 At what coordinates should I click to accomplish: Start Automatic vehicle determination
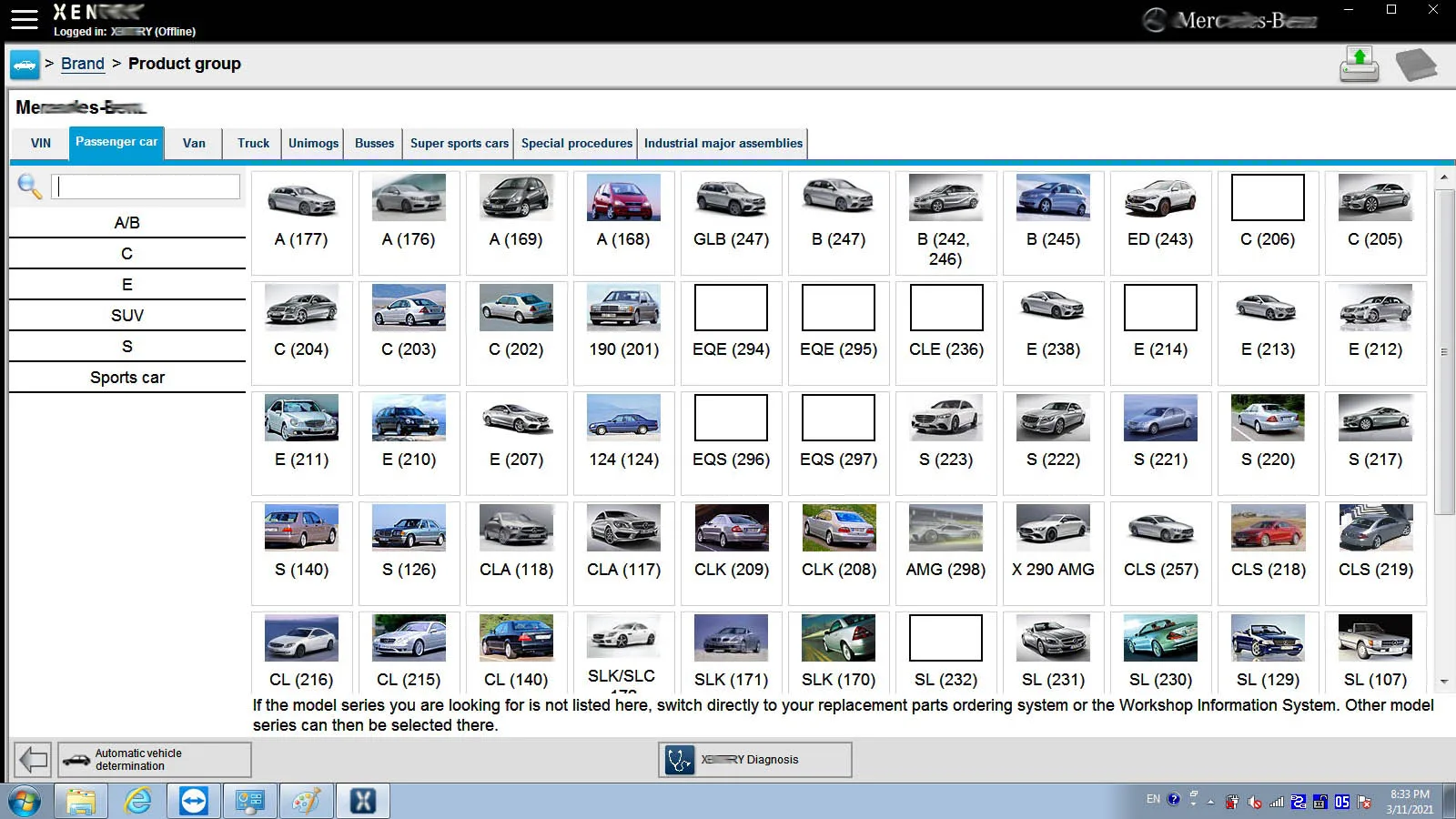155,760
